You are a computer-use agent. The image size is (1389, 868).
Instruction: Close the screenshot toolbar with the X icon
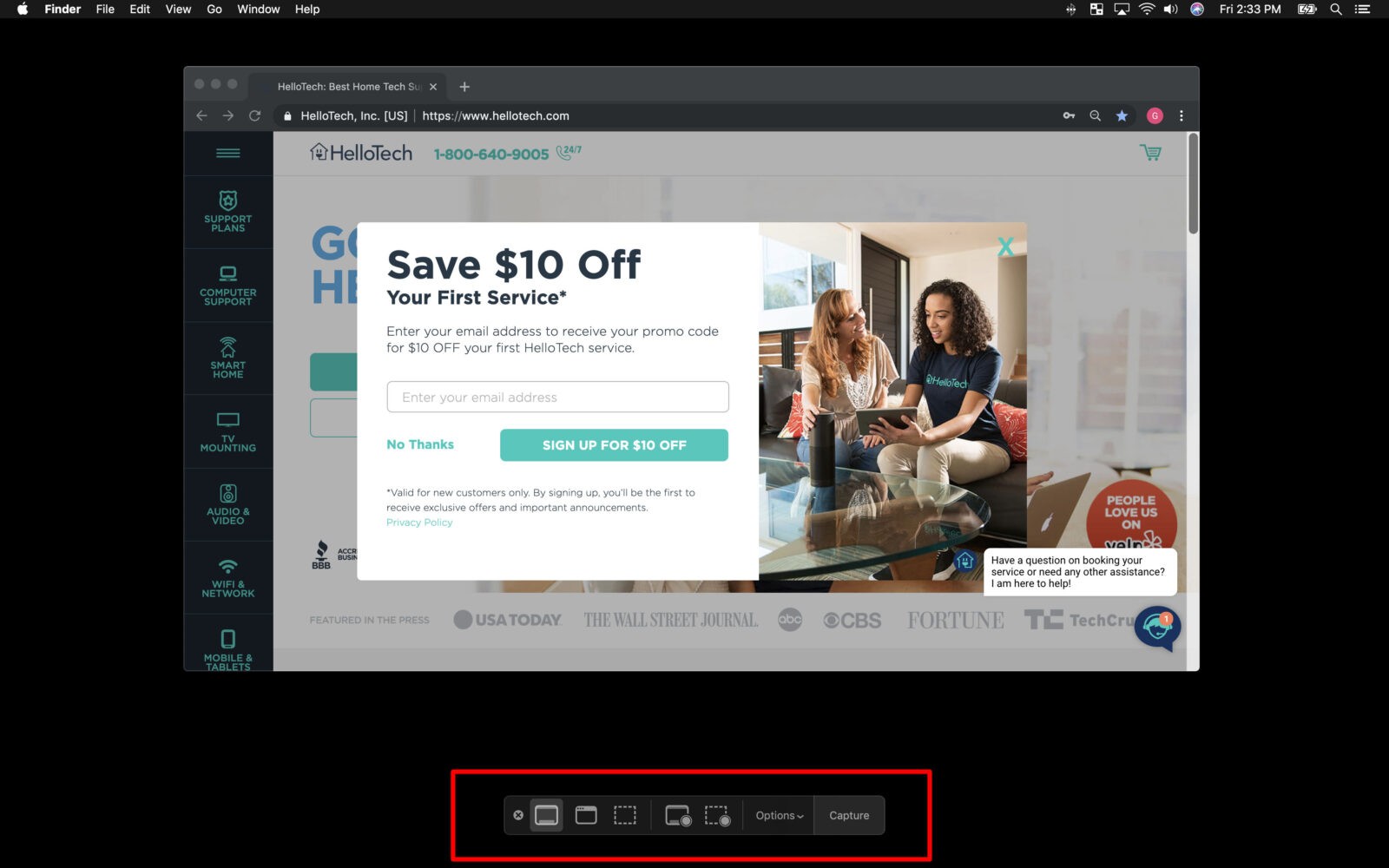coord(518,815)
